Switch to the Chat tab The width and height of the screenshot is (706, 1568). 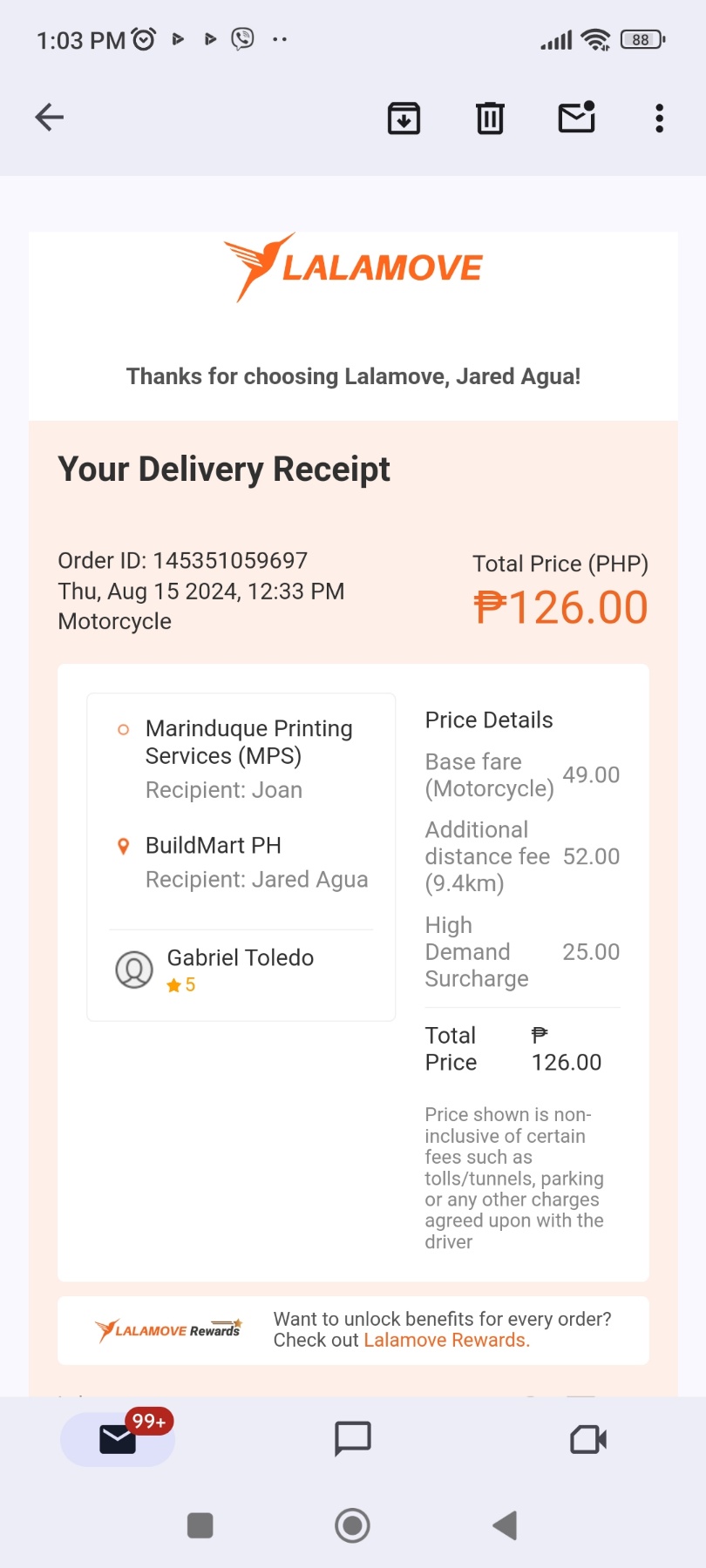click(353, 1439)
